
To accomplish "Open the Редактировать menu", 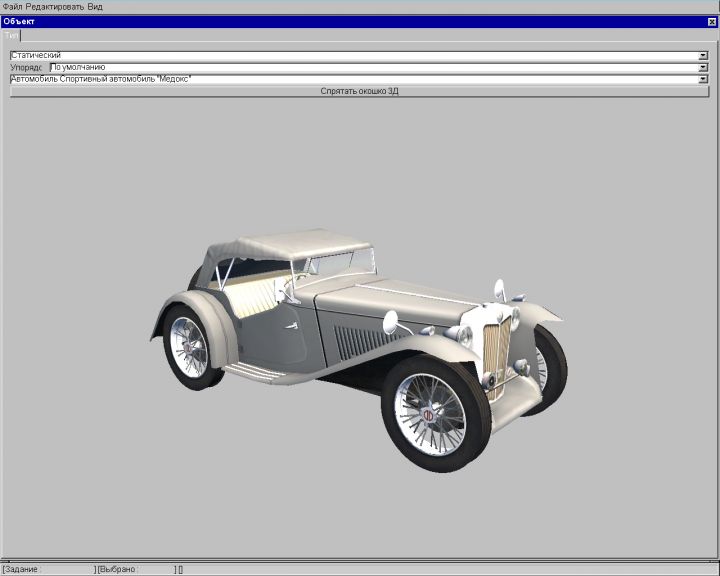I will tap(55, 6).
